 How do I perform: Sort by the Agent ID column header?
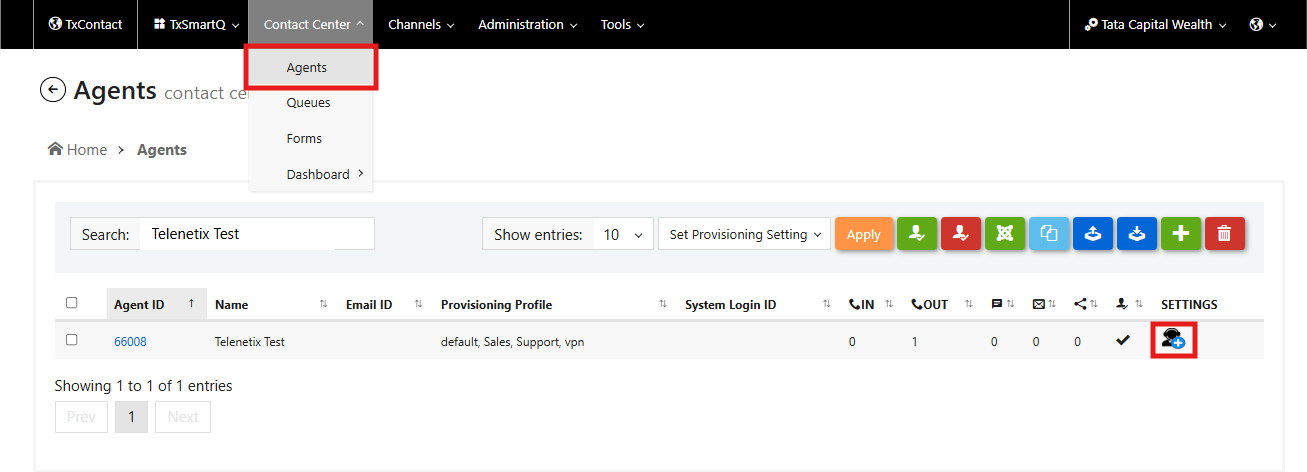coord(156,304)
